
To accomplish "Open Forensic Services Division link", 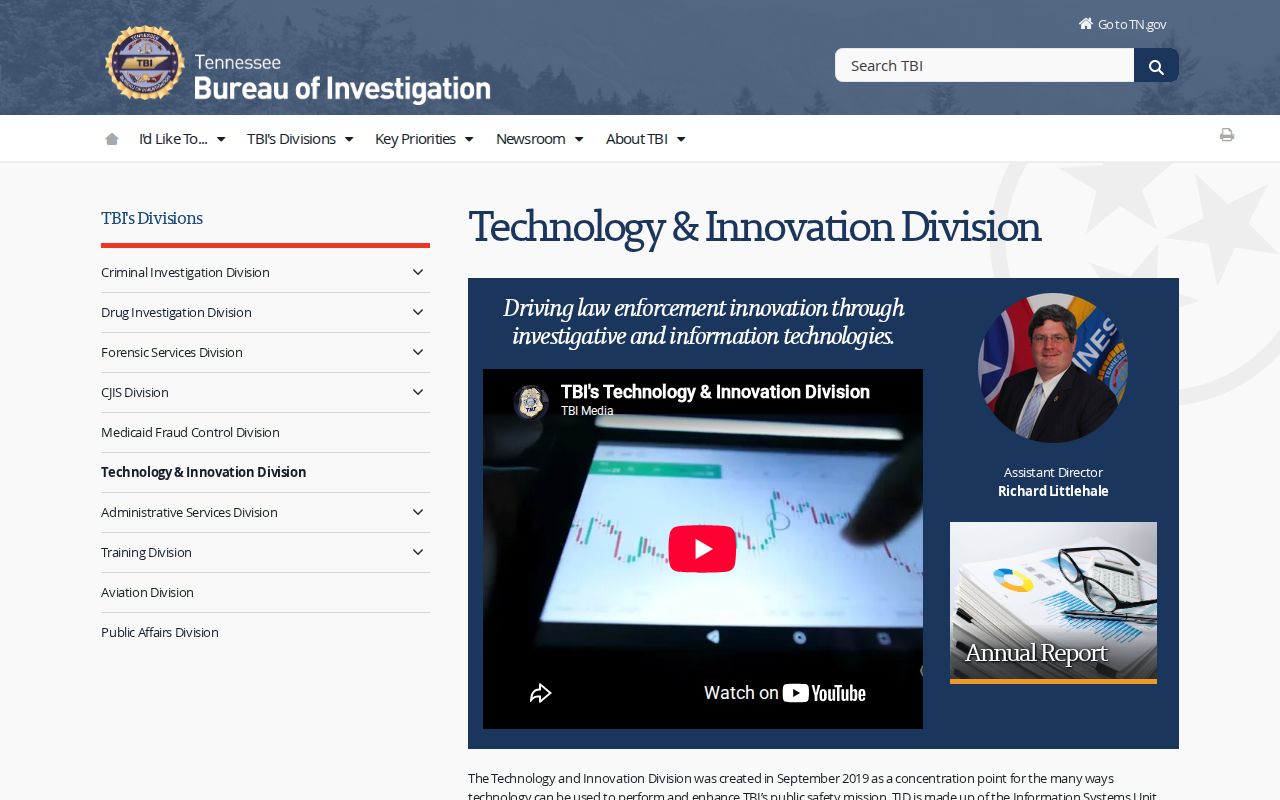I will (172, 352).
